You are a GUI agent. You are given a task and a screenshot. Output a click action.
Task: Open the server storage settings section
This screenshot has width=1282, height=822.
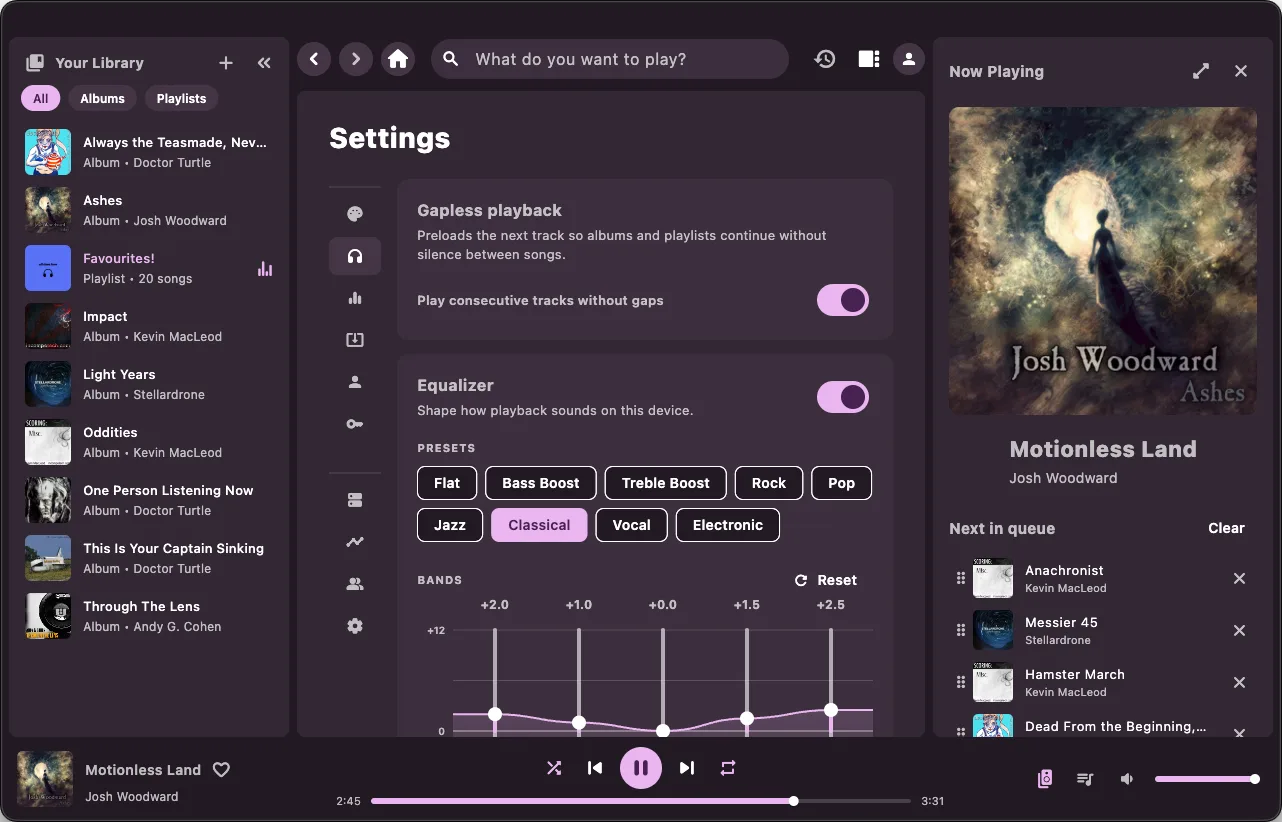354,500
